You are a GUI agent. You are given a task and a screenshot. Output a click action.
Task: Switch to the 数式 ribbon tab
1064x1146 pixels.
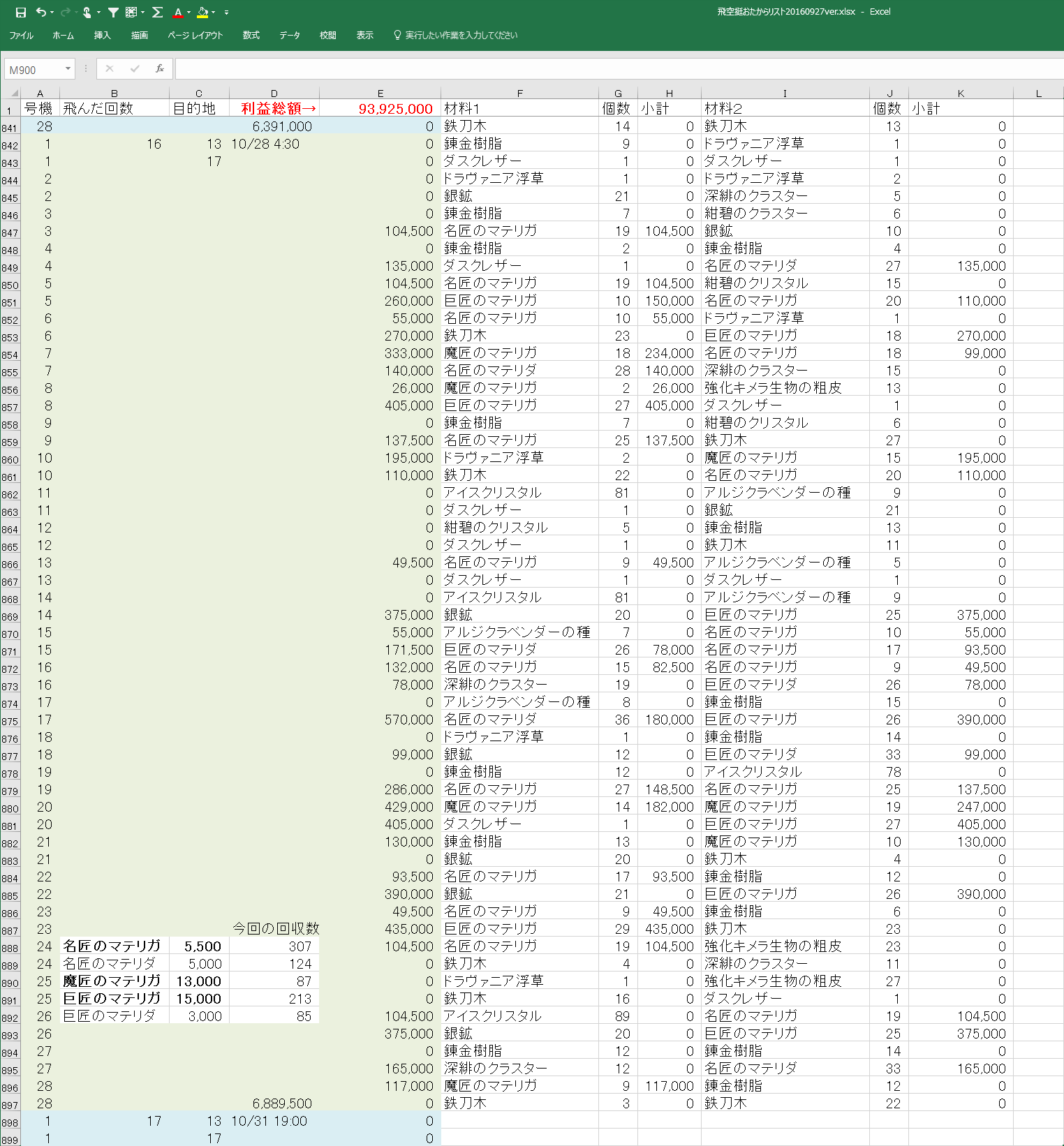pyautogui.click(x=251, y=35)
